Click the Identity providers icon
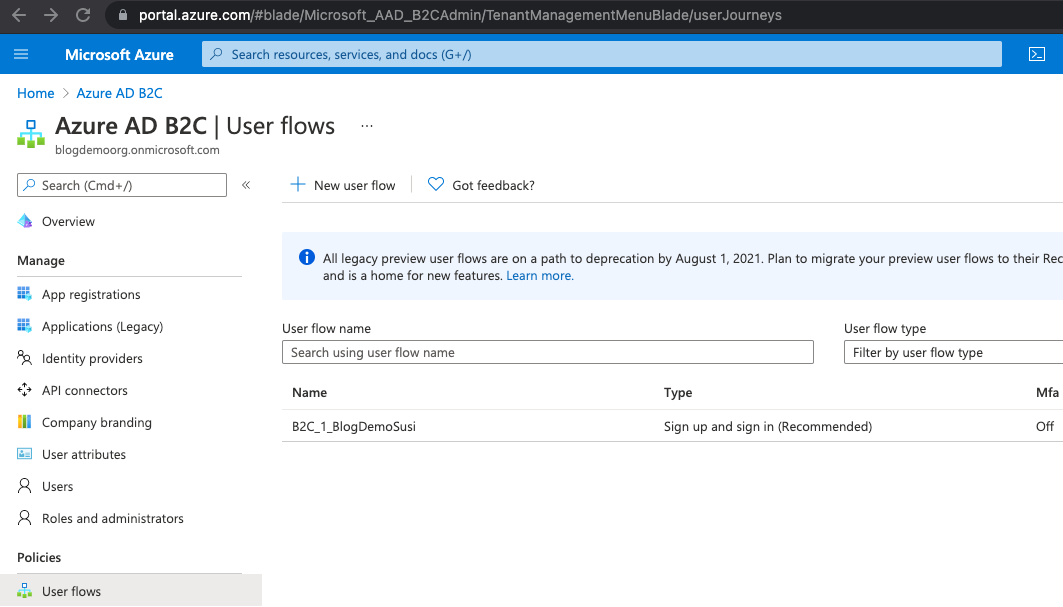The height and width of the screenshot is (607, 1063). (x=25, y=359)
